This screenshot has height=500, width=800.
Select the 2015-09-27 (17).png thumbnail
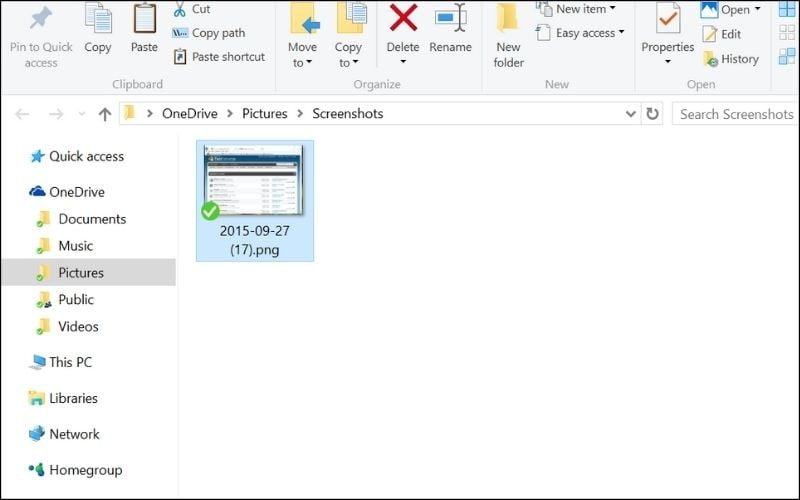(x=254, y=181)
